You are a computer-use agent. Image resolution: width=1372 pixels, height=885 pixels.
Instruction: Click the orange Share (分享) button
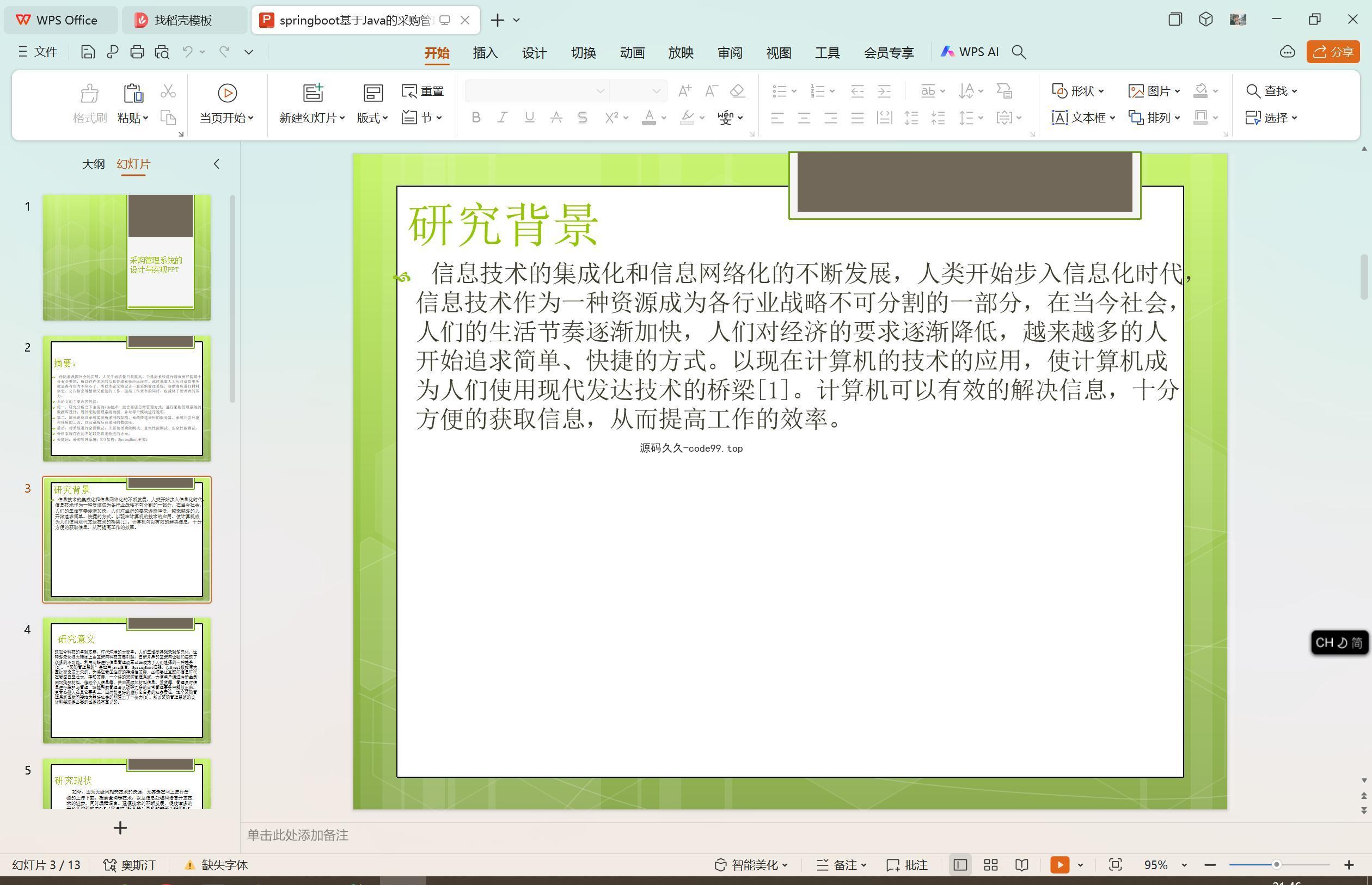pyautogui.click(x=1333, y=52)
